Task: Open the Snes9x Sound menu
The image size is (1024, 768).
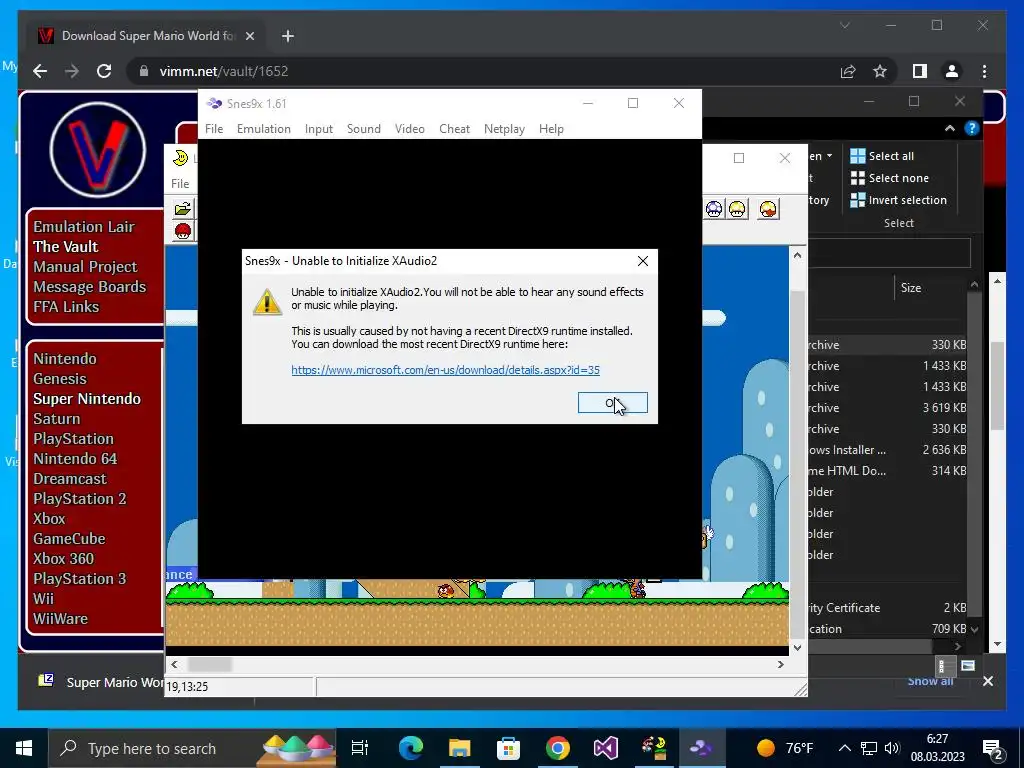Action: click(x=364, y=129)
